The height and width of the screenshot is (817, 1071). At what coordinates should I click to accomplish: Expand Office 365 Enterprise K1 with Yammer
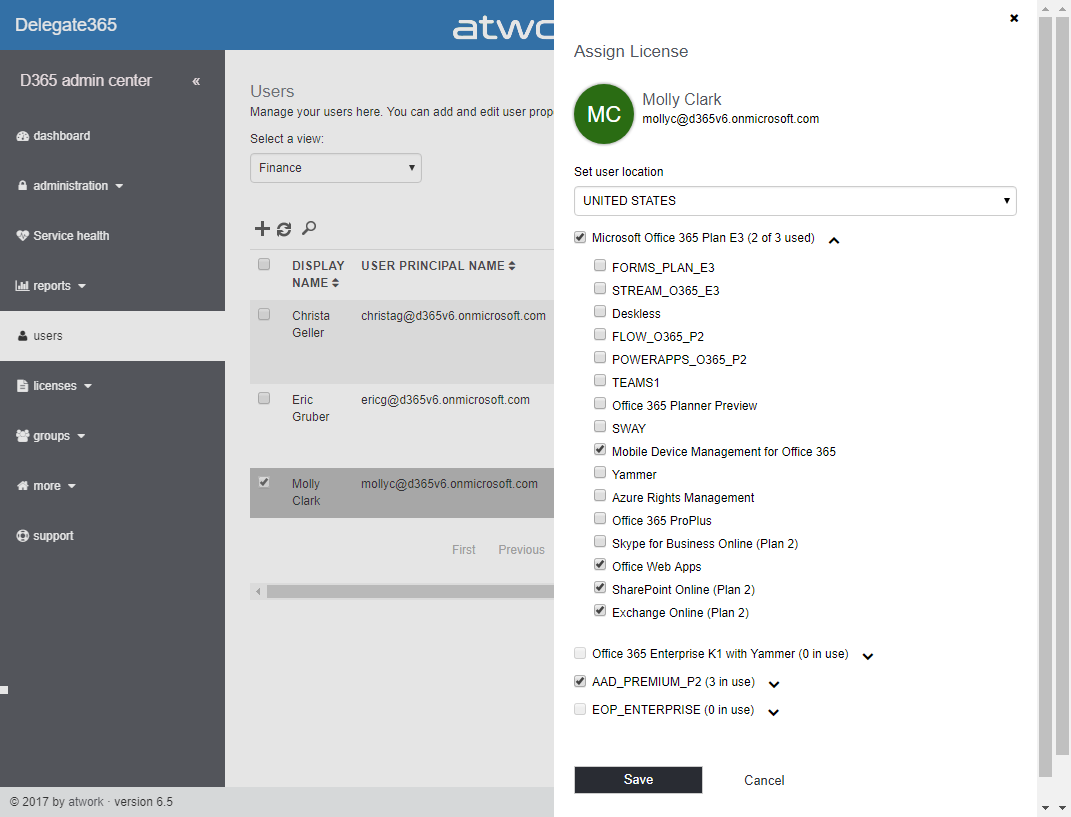[867, 656]
